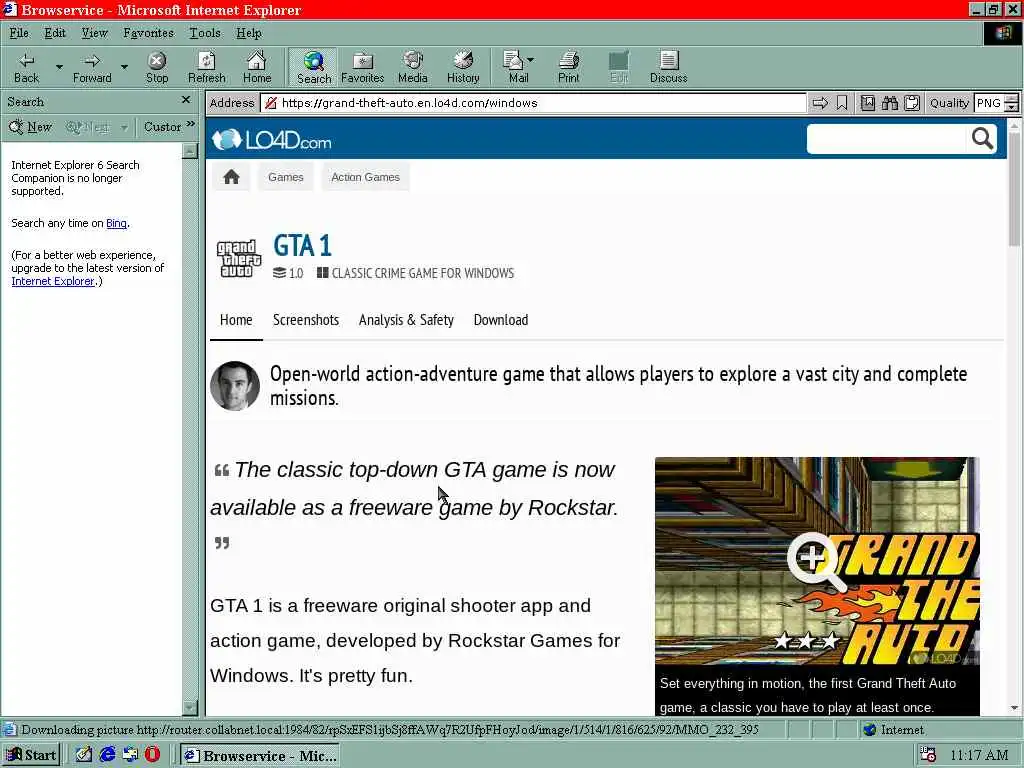
Task: Open the Forward history dropdown arrow
Action: click(124, 67)
